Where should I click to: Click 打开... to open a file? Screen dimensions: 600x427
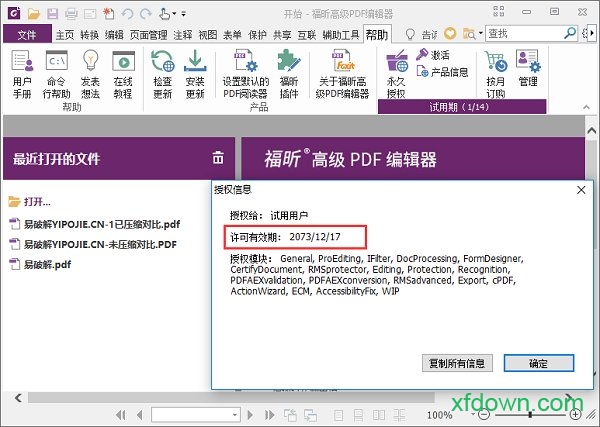pos(29,201)
